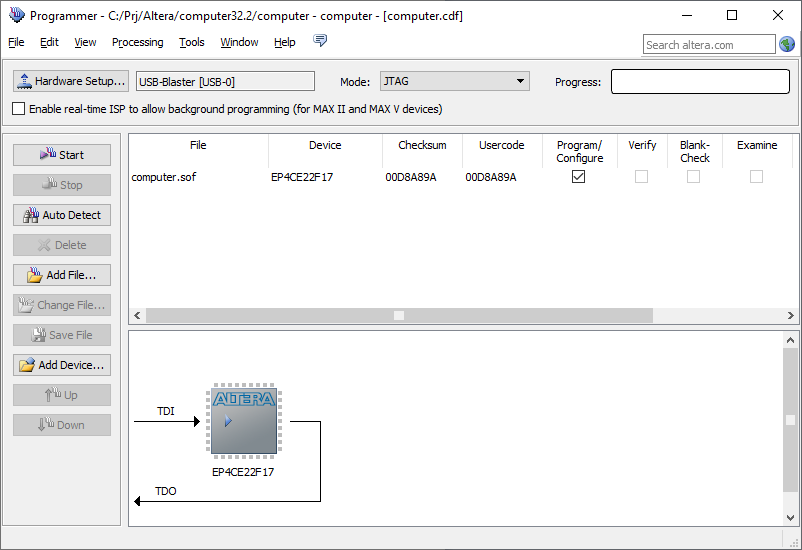Open the Processing menu
This screenshot has height=550, width=802.
pyautogui.click(x=138, y=42)
